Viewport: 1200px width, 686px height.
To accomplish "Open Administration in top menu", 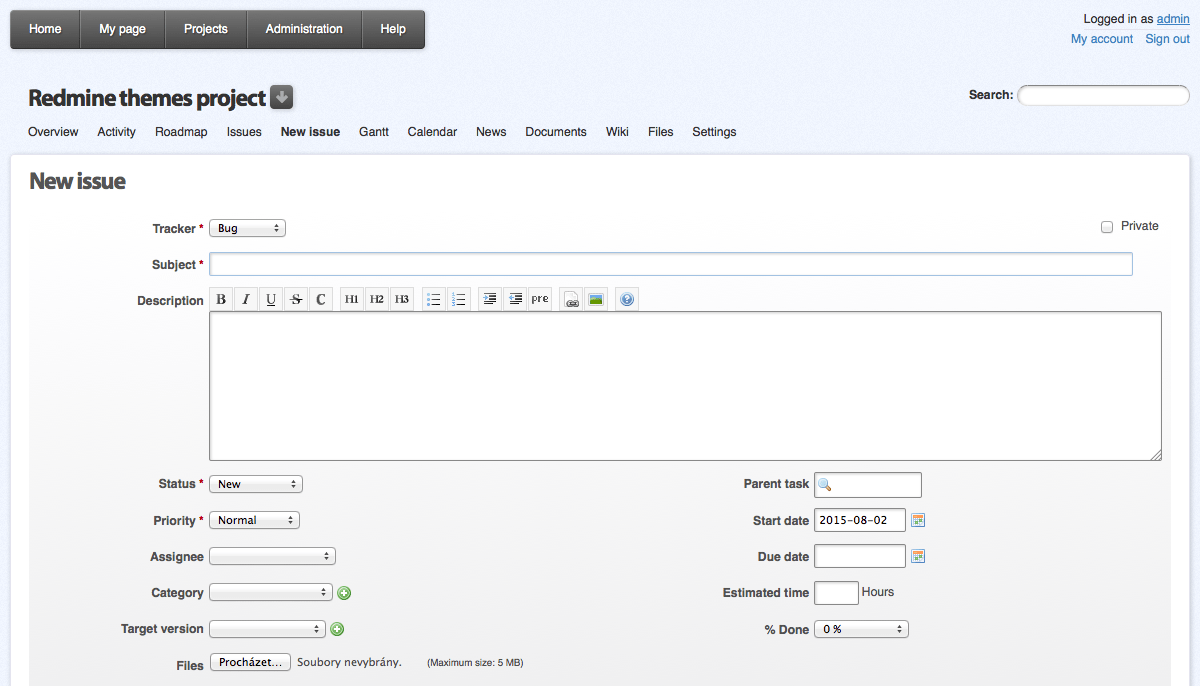I will (304, 29).
